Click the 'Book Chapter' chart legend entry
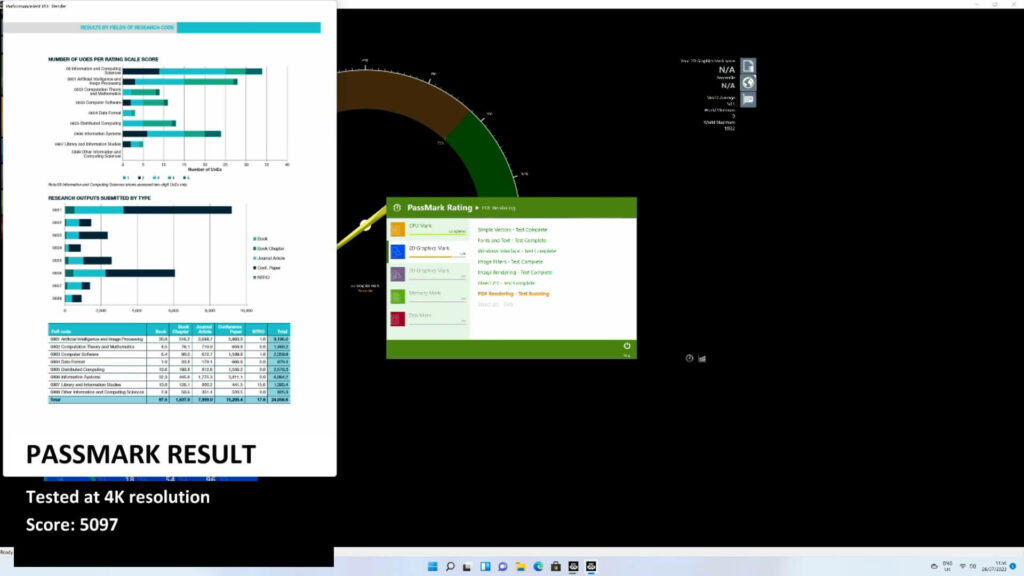 point(268,248)
